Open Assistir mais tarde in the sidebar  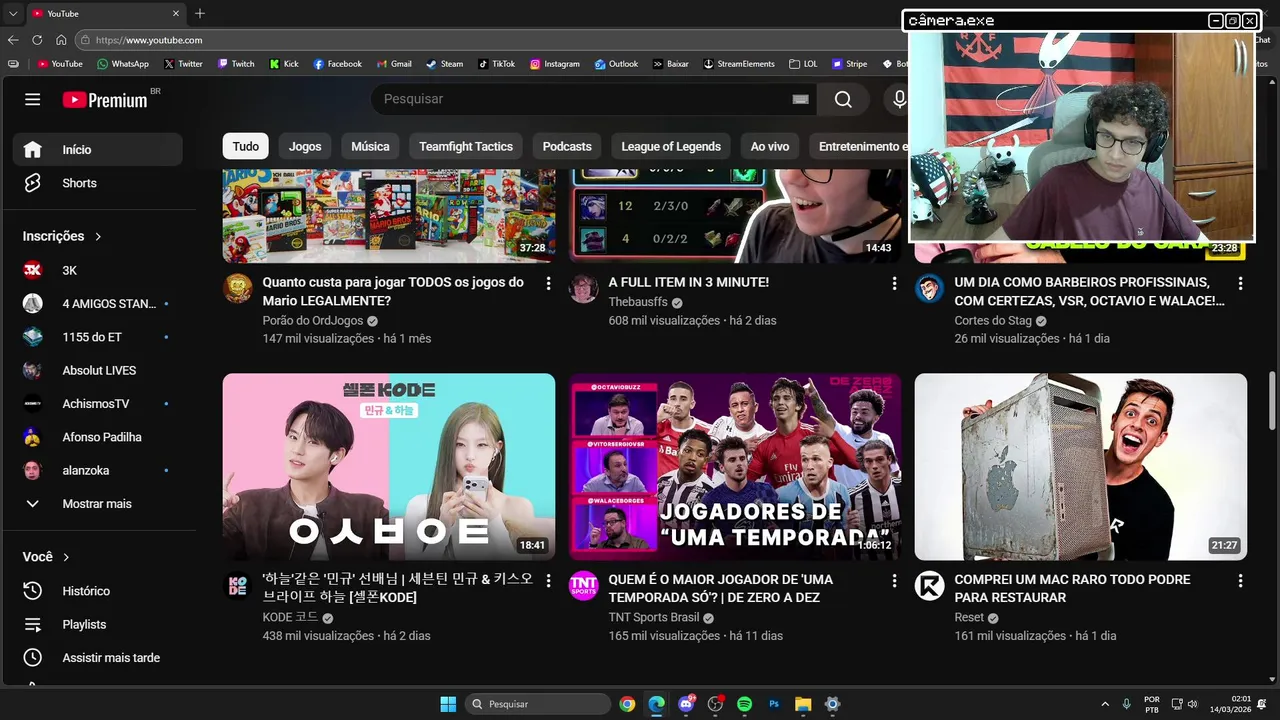click(x=98, y=658)
